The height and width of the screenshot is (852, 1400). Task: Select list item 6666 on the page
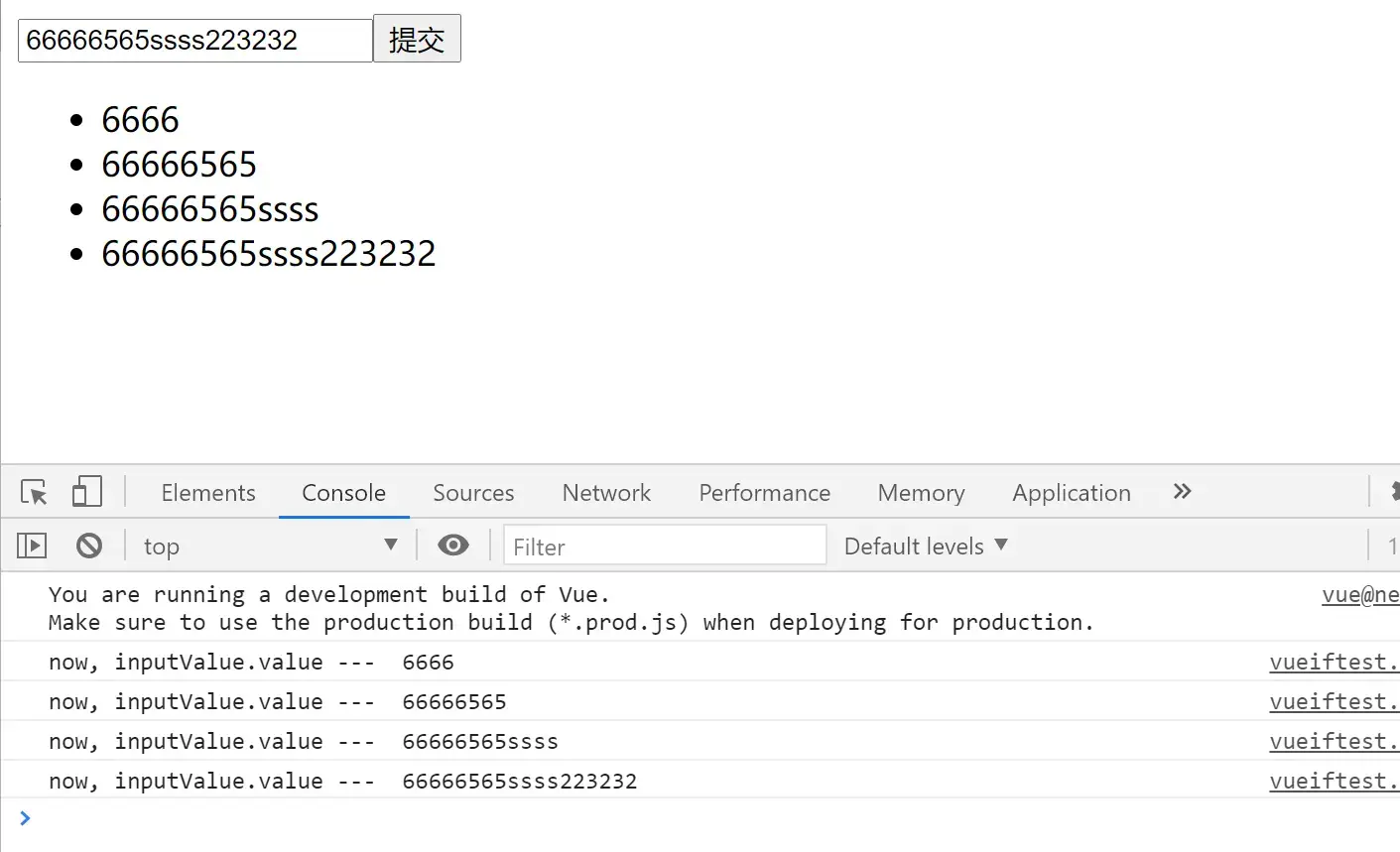(x=140, y=120)
